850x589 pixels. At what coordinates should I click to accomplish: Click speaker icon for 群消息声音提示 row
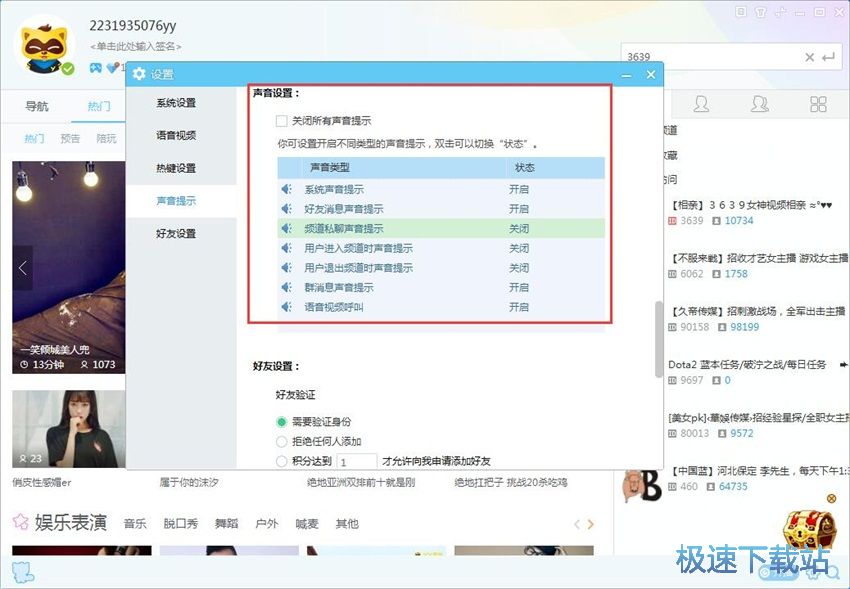(x=287, y=287)
